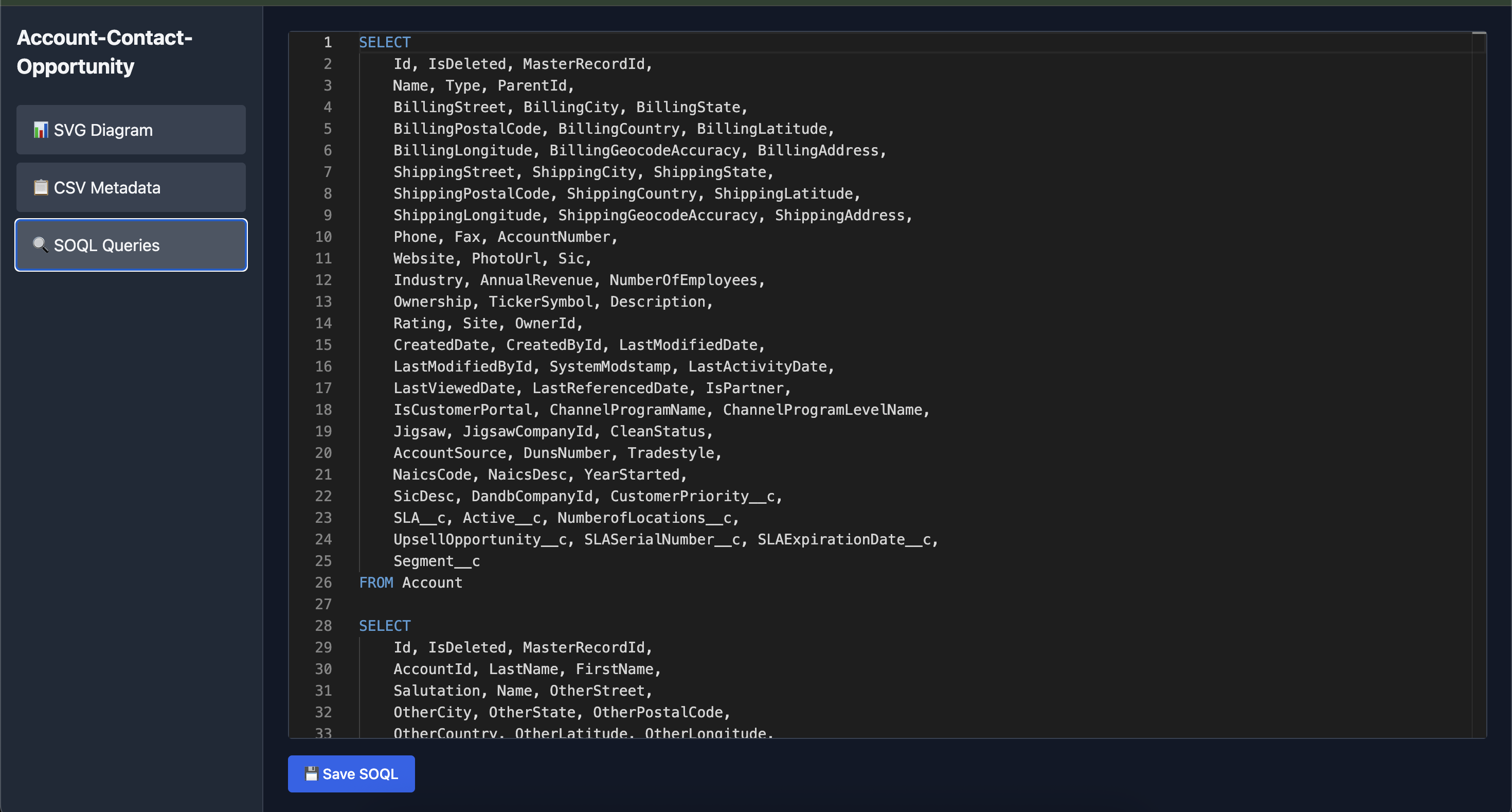Place cursor on the first SELECT keyword

(x=385, y=42)
